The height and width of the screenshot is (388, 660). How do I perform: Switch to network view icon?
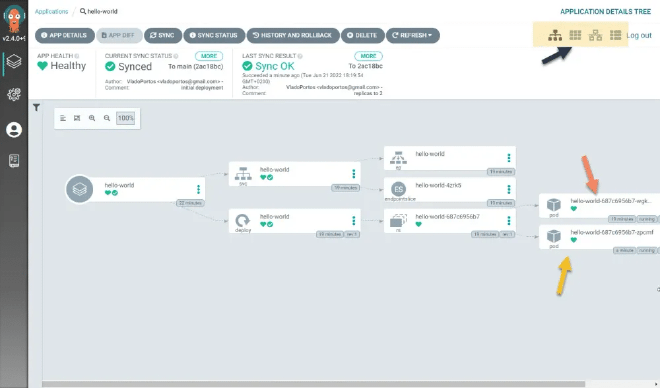595,35
